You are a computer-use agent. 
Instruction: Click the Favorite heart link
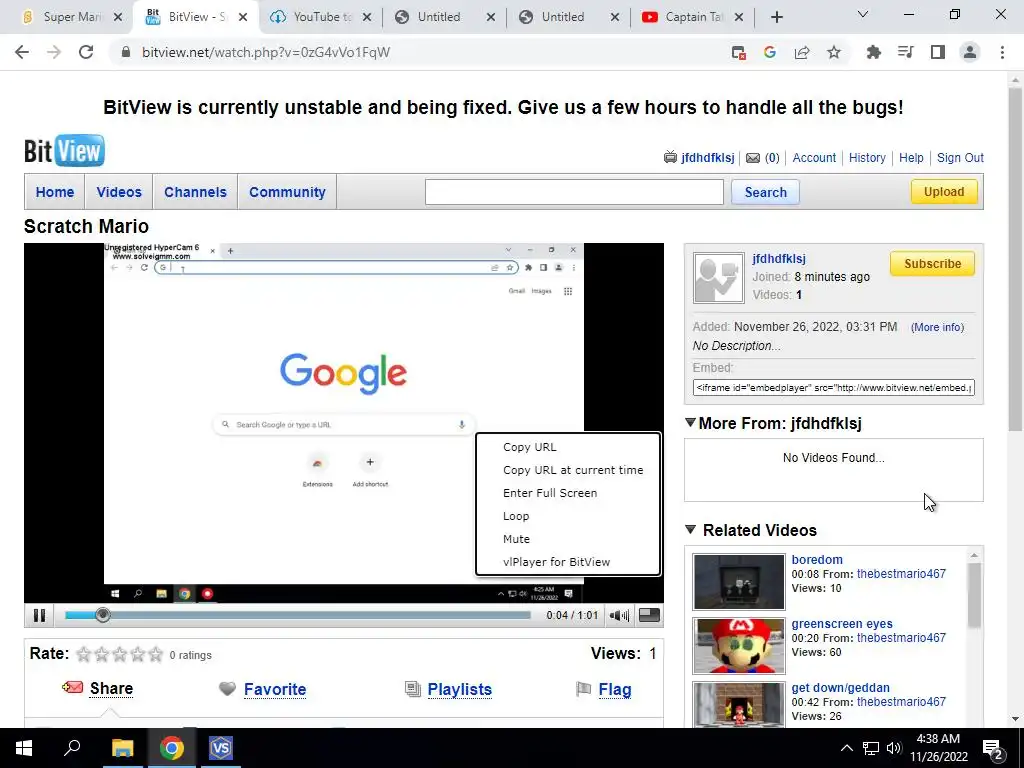point(274,689)
